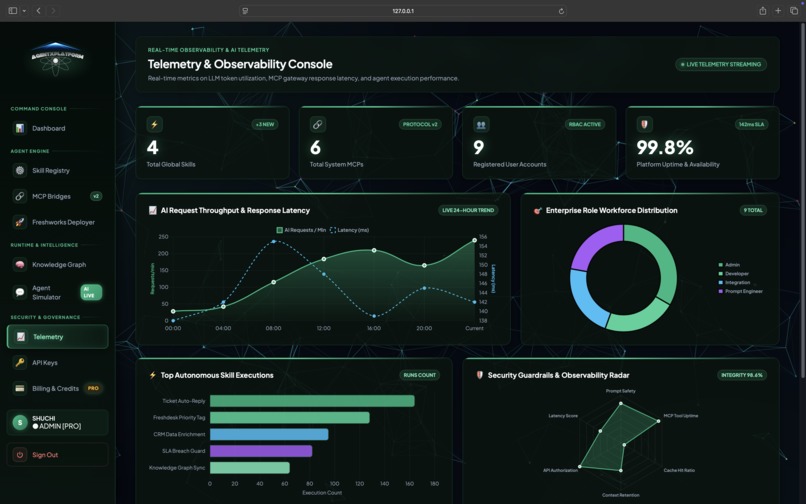Click the browser tab overview icon
806x504 pixels.
coord(794,10)
